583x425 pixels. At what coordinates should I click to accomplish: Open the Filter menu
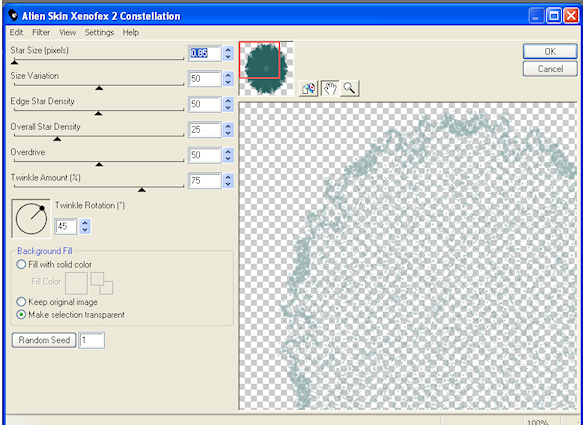41,32
